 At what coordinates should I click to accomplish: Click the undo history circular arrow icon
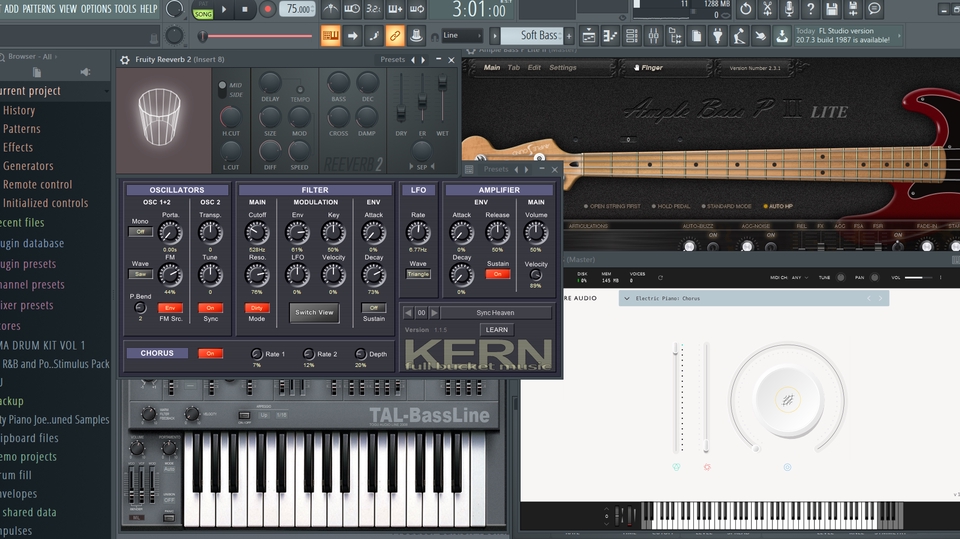click(746, 9)
